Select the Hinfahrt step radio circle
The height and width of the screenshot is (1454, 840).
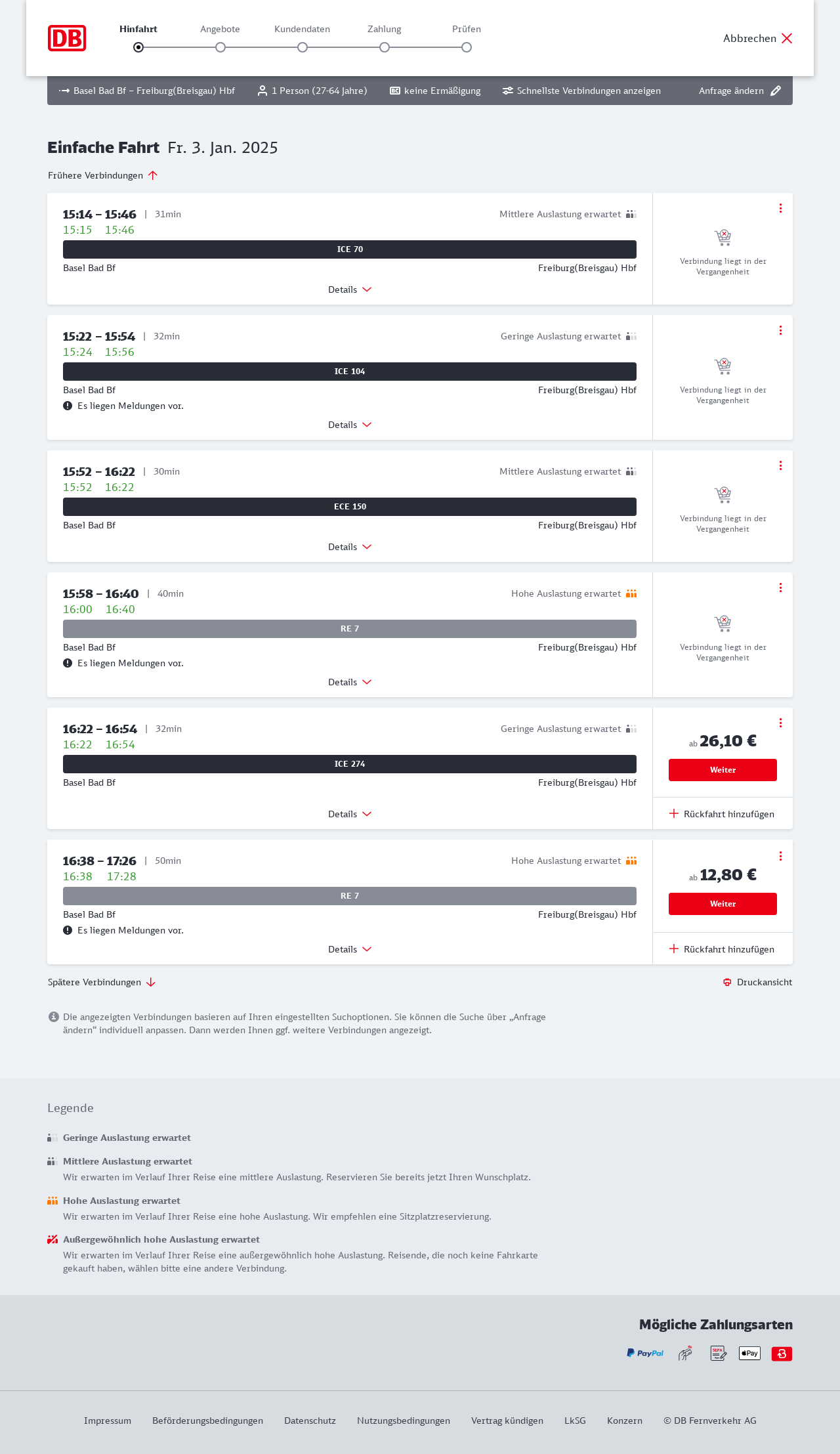click(x=138, y=47)
